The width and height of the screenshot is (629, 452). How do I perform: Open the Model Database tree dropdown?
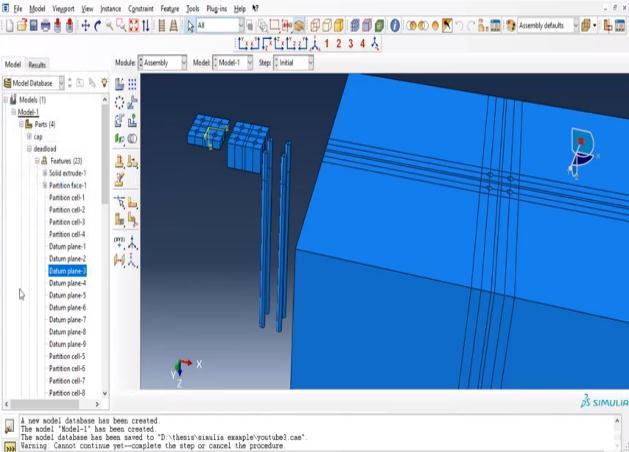coord(34,83)
